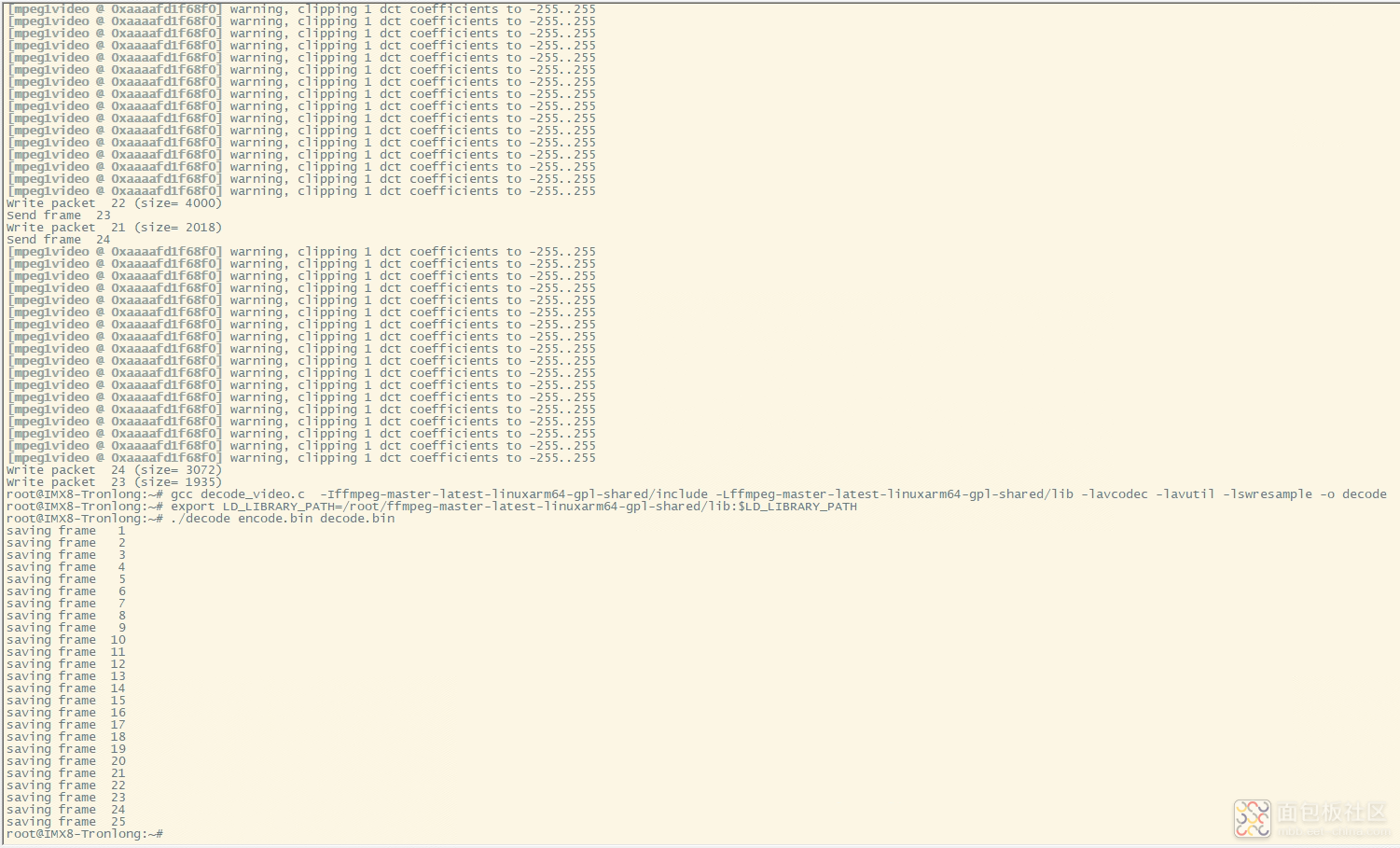Viewport: 1400px width, 848px height.
Task: Click the './decode encode.bin decode.bin' command
Action: [283, 519]
